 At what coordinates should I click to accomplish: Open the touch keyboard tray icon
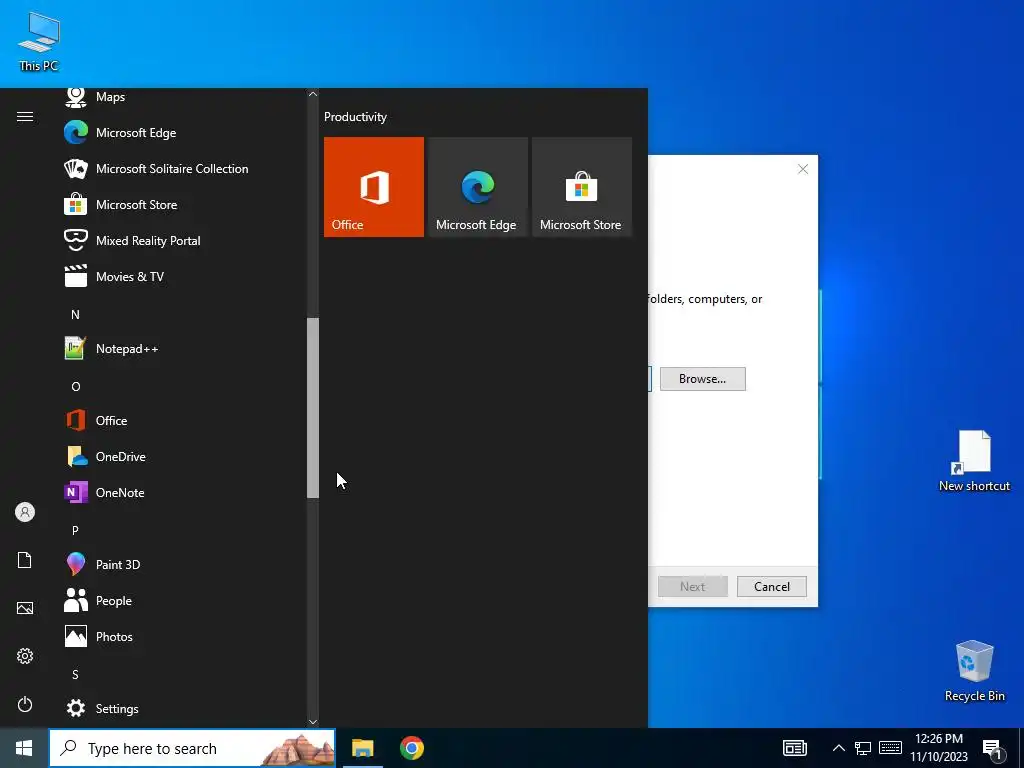click(x=890, y=748)
